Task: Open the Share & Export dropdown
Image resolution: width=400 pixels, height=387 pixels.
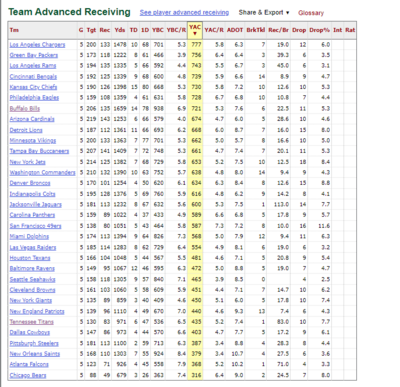Action: pos(264,13)
